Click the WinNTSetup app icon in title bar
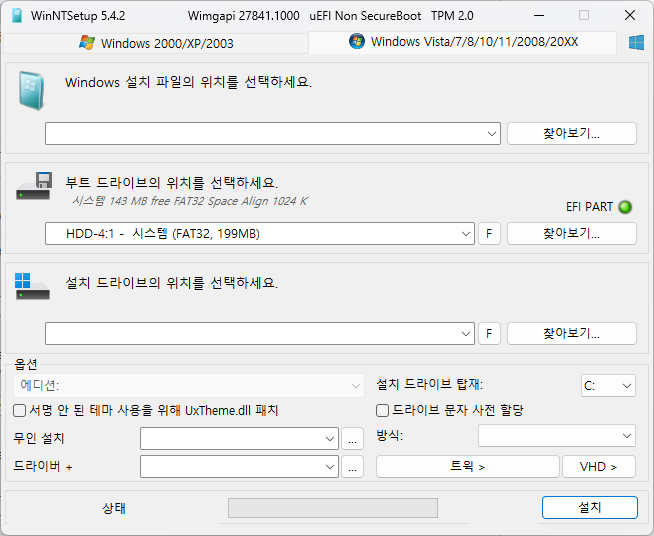 17,16
